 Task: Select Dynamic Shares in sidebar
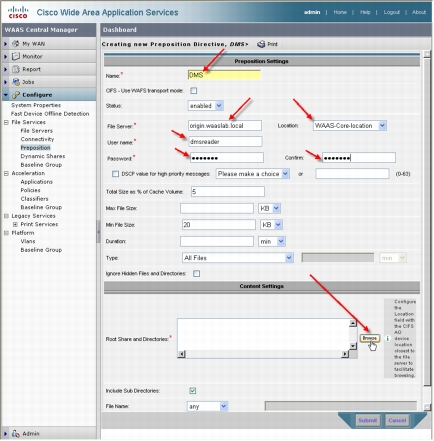click(x=43, y=156)
